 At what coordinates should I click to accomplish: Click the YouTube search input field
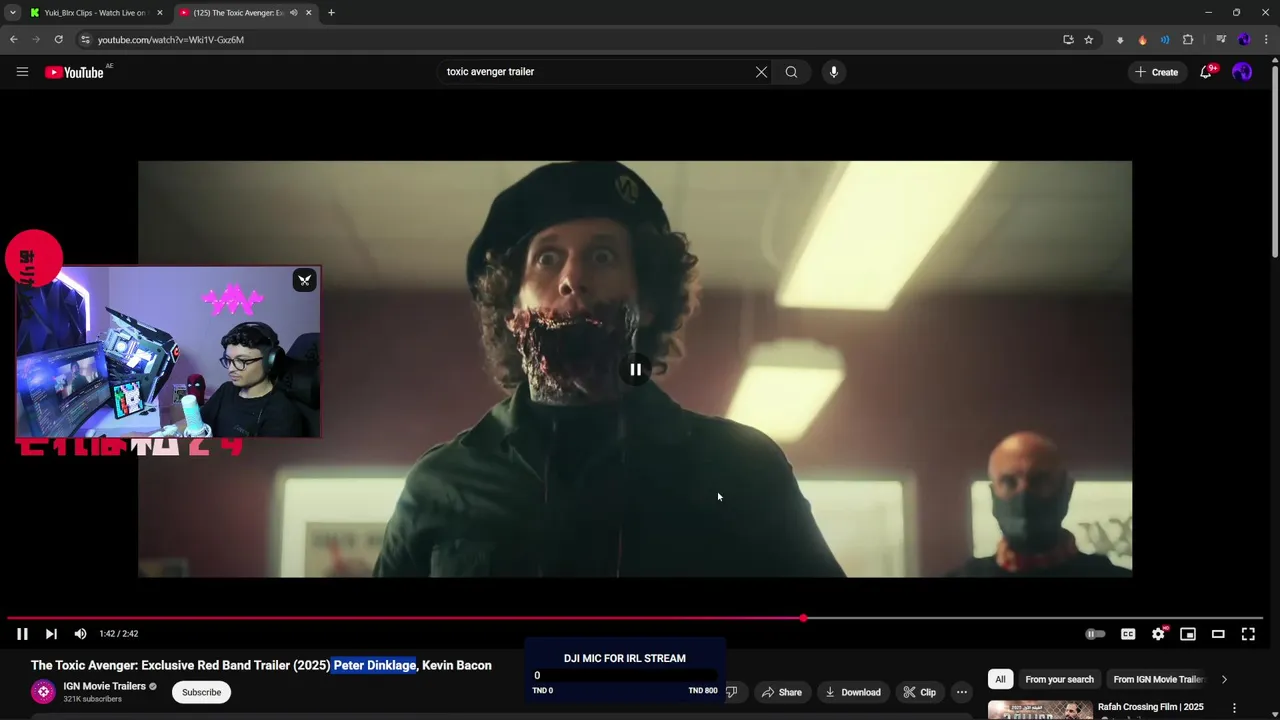(x=595, y=72)
